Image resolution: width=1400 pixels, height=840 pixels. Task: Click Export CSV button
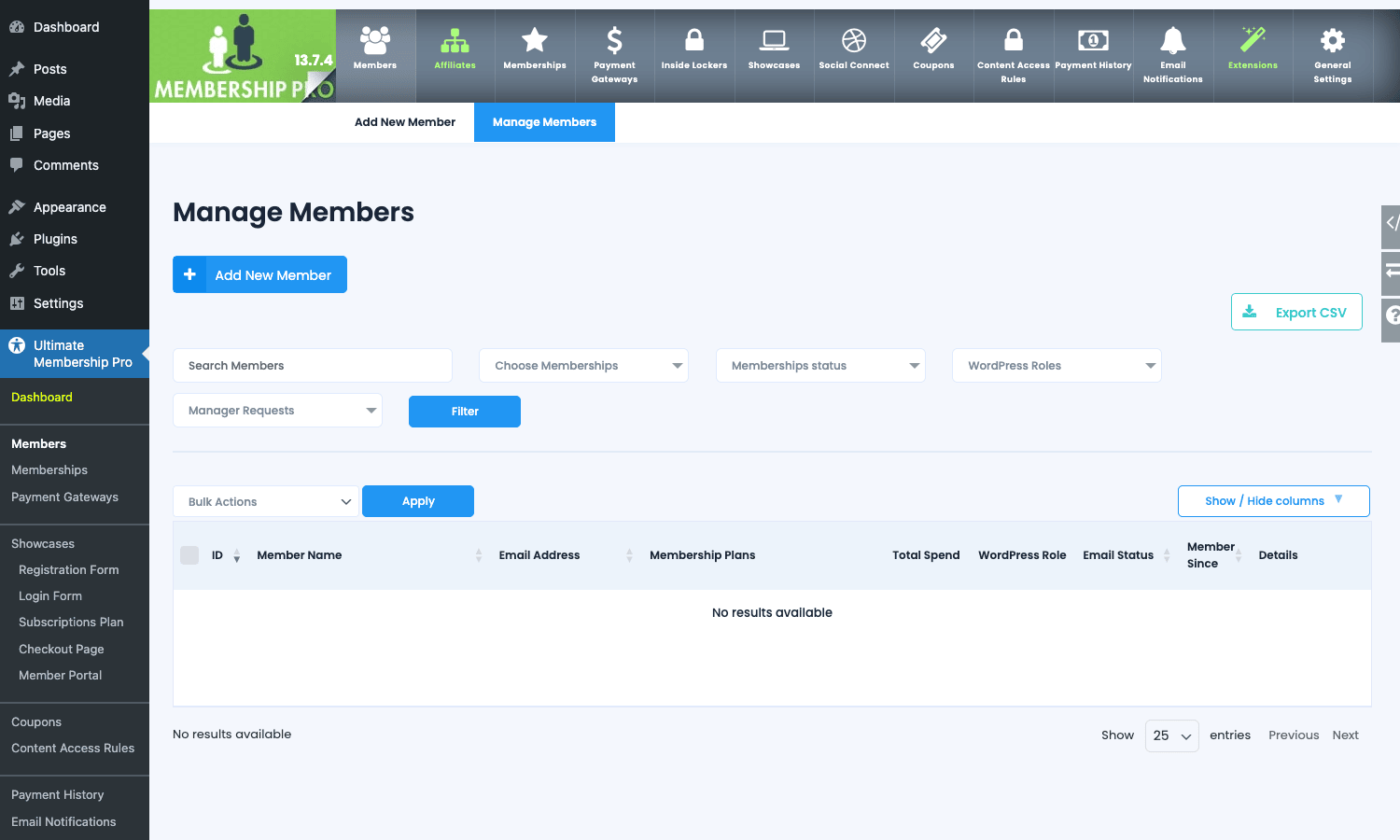pyautogui.click(x=1296, y=312)
